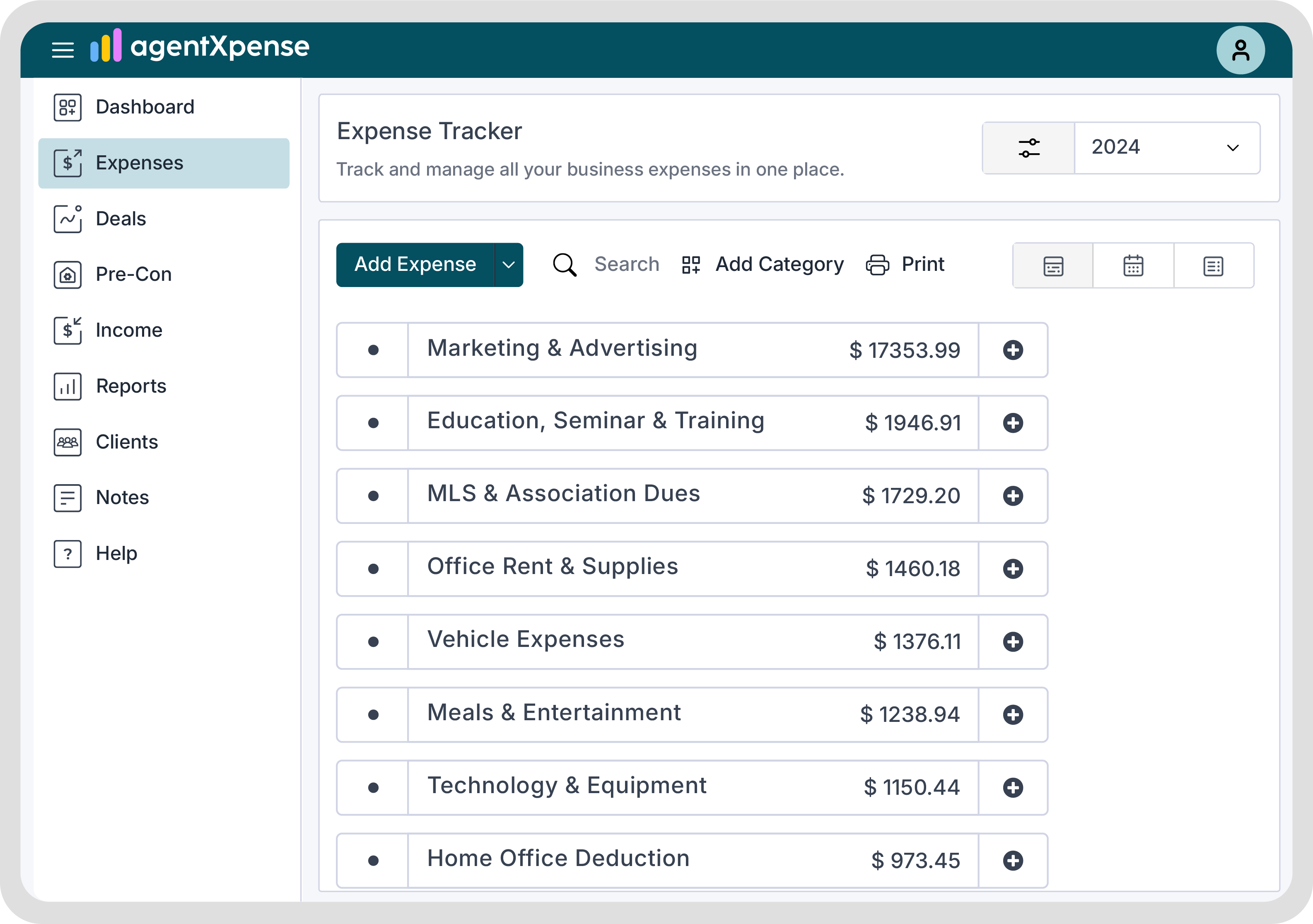
Task: Add expense to Marketing & Advertising plus icon
Action: click(1013, 350)
